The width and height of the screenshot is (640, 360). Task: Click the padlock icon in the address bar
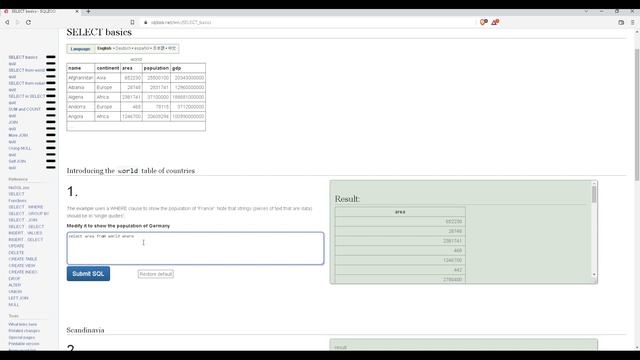pos(146,22)
